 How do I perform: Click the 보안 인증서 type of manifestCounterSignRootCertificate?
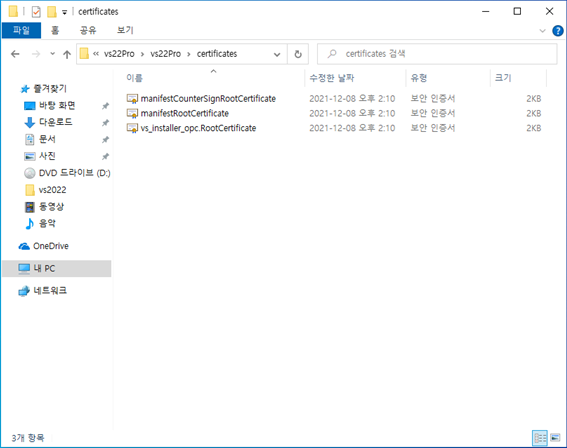tap(433, 99)
